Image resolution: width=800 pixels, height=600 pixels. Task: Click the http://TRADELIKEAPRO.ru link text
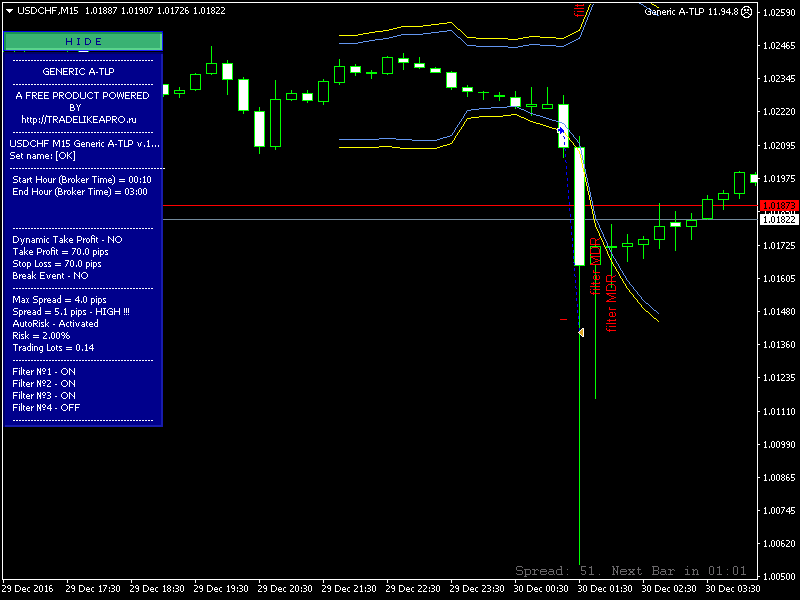[x=79, y=119]
